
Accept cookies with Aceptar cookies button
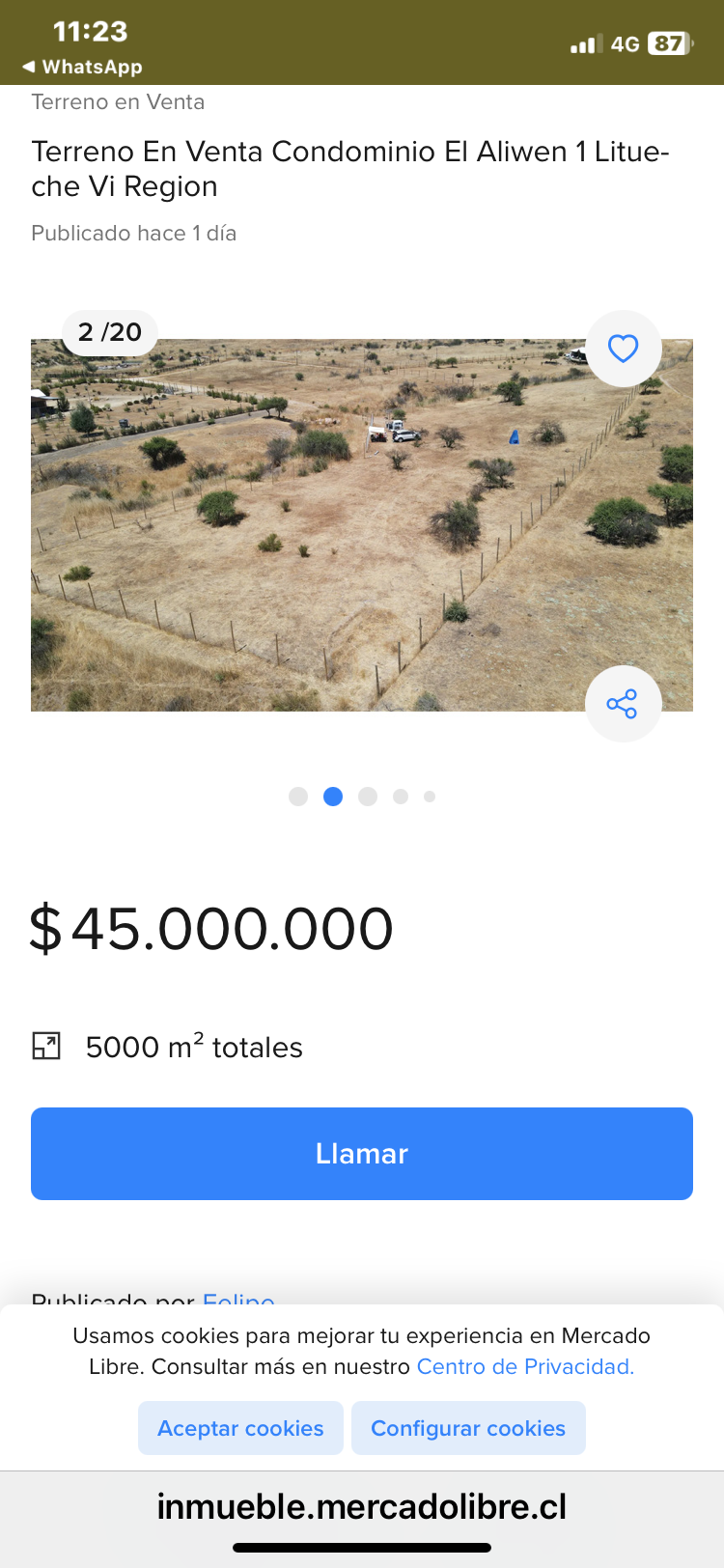point(240,1428)
